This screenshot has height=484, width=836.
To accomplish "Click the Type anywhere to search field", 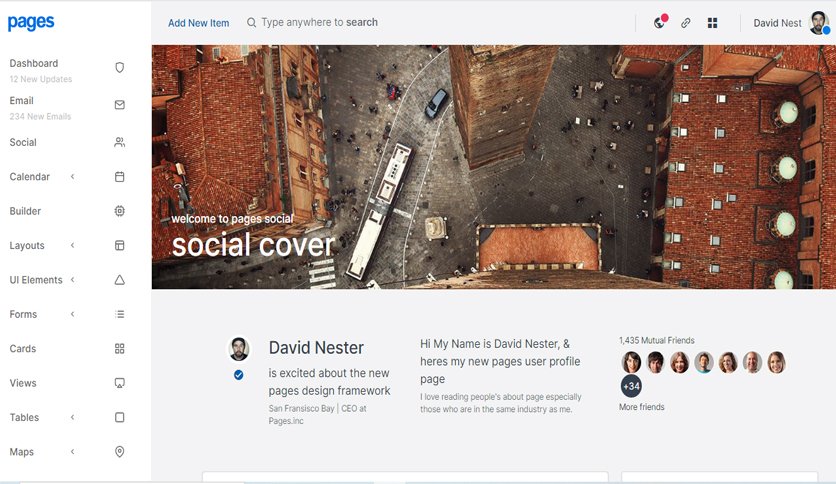I will tap(319, 22).
